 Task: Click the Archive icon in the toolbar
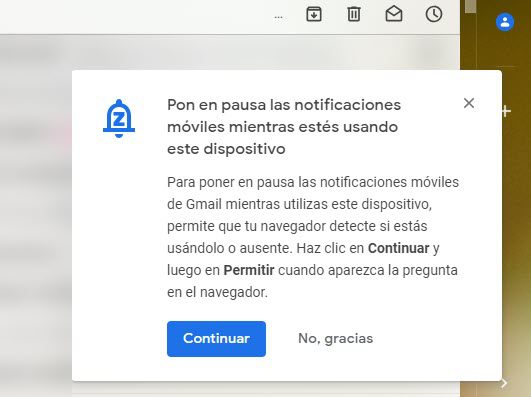tap(314, 14)
